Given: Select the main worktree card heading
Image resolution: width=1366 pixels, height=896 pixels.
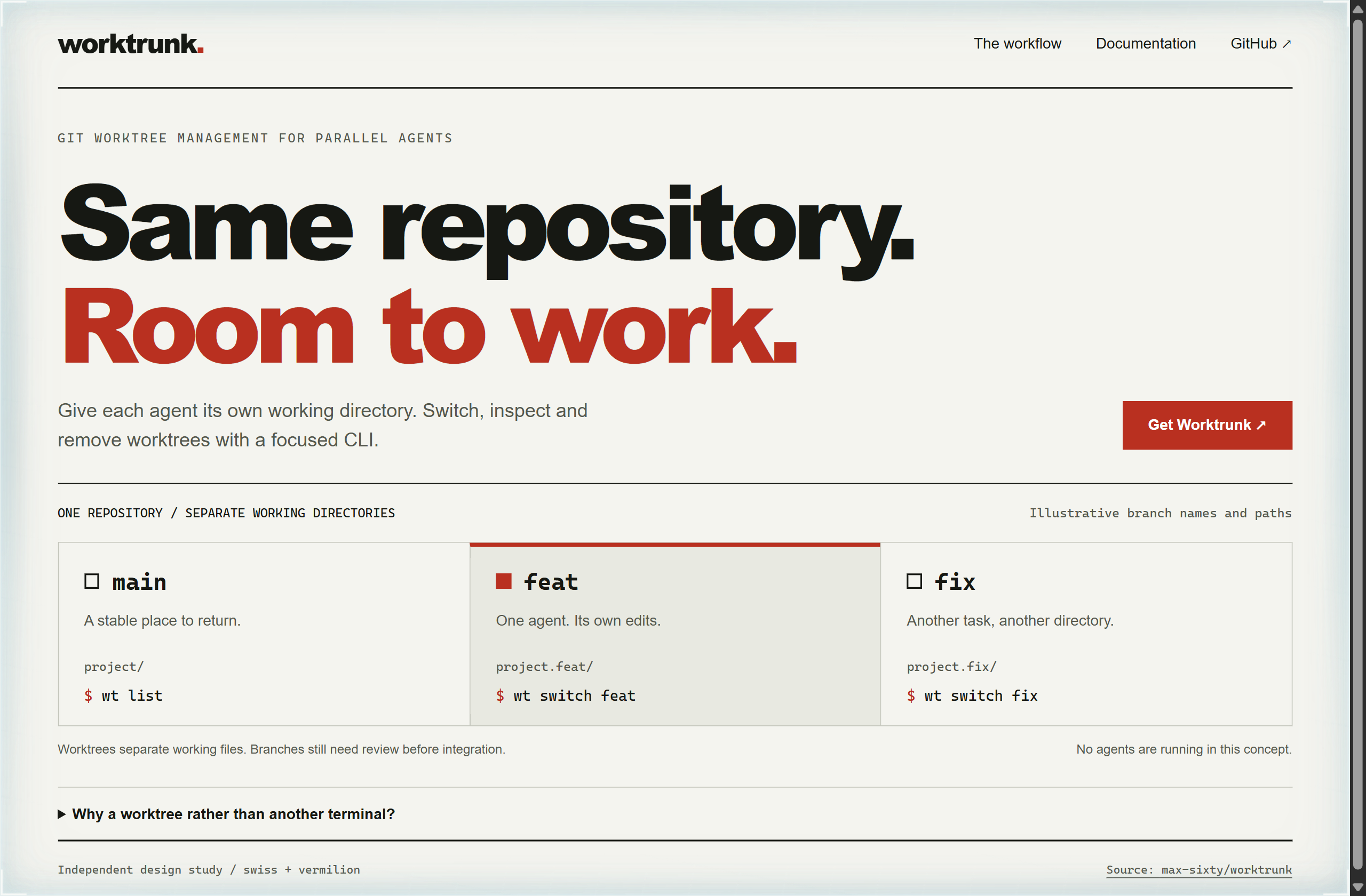Looking at the screenshot, I should (139, 582).
